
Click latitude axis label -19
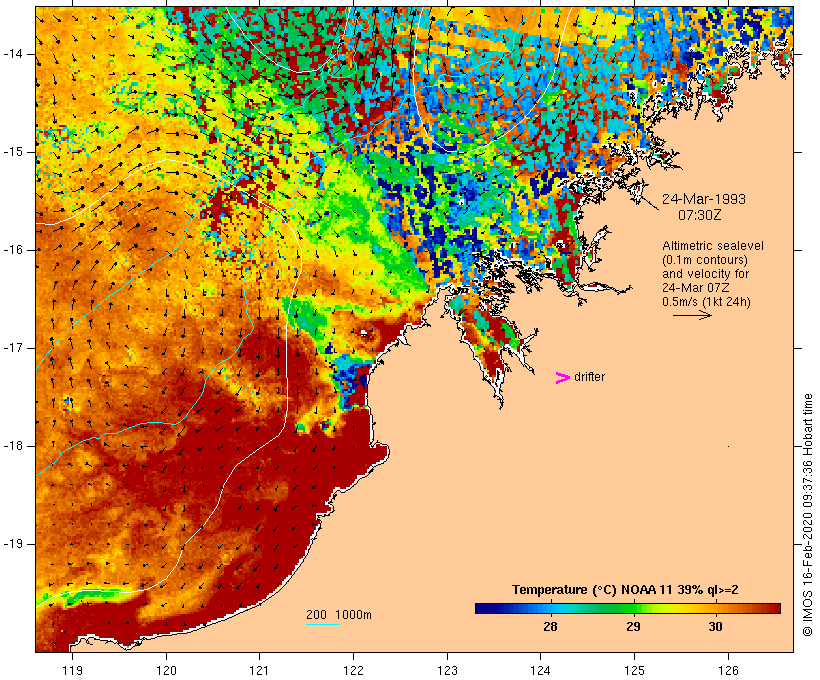(18, 544)
